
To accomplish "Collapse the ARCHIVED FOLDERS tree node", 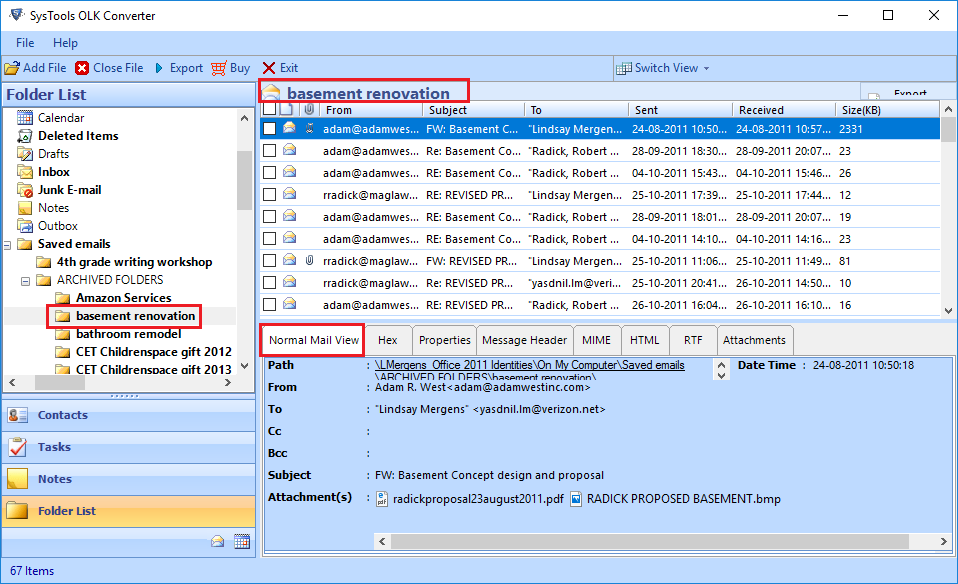I will point(26,281).
